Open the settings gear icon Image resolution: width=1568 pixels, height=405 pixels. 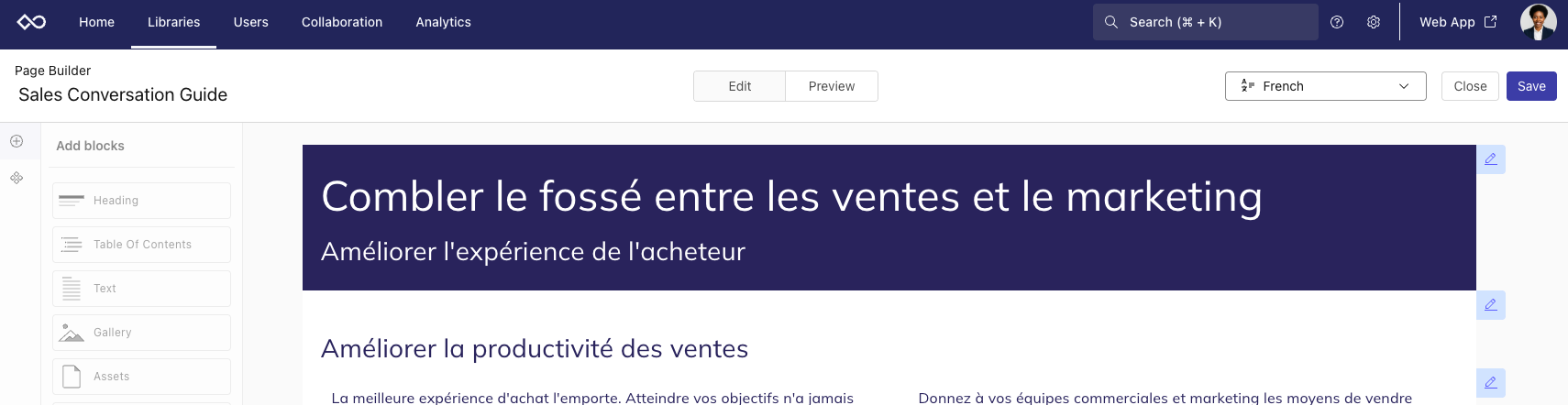(x=1374, y=22)
